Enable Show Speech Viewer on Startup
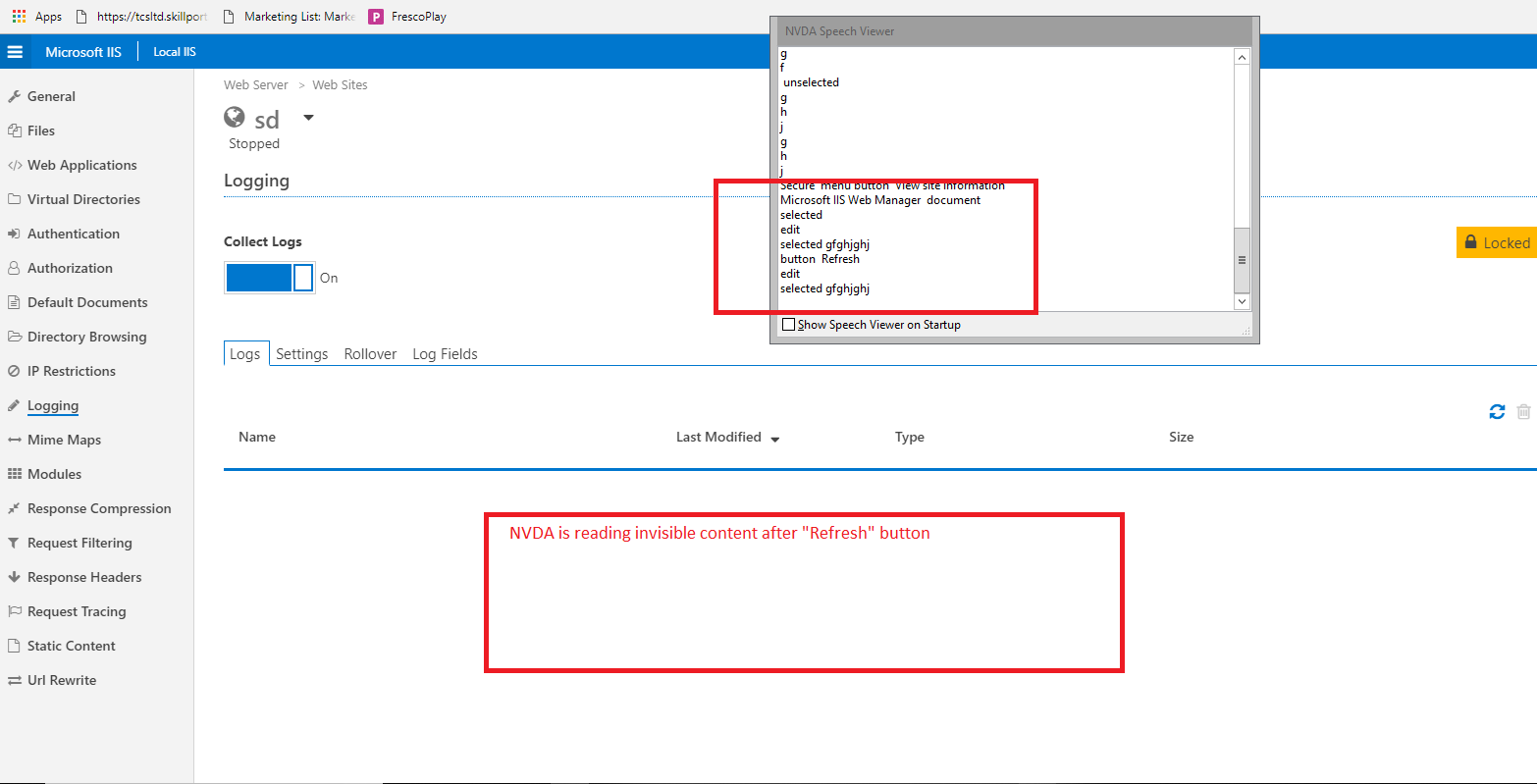The image size is (1537, 784). click(788, 324)
